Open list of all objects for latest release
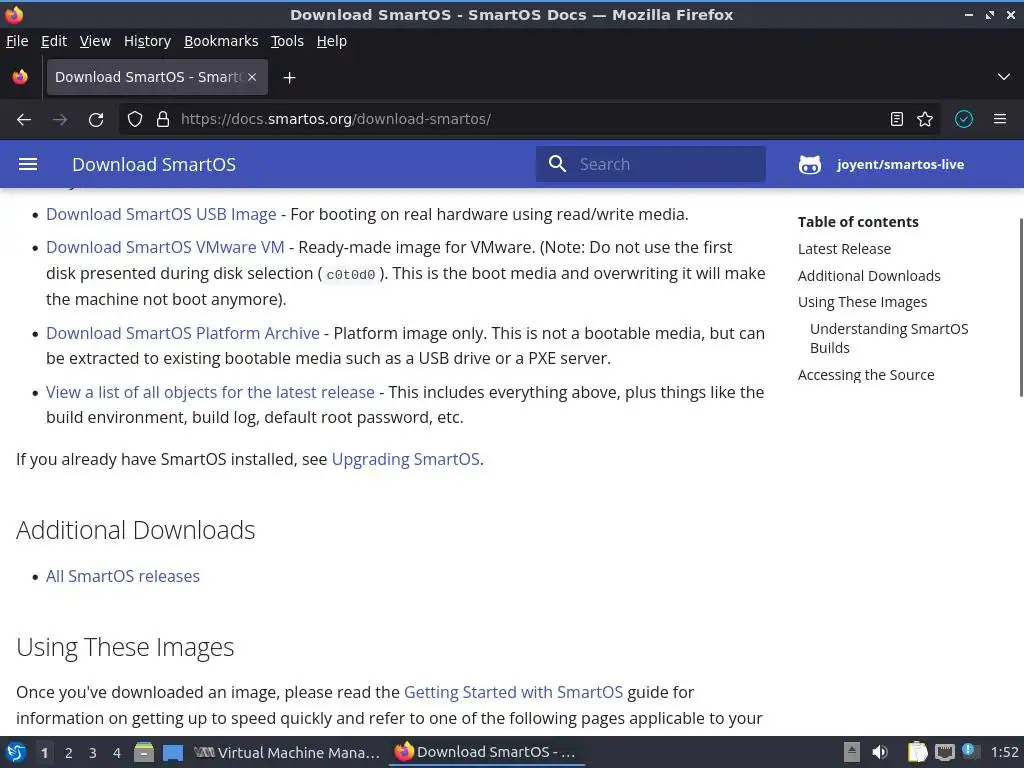Image resolution: width=1024 pixels, height=768 pixels. coord(210,392)
